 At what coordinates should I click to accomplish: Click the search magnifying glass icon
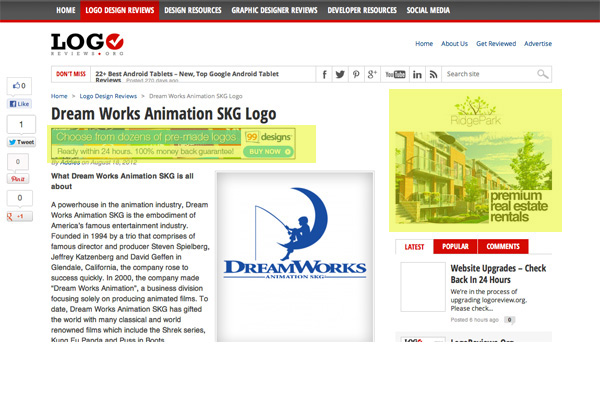[542, 75]
